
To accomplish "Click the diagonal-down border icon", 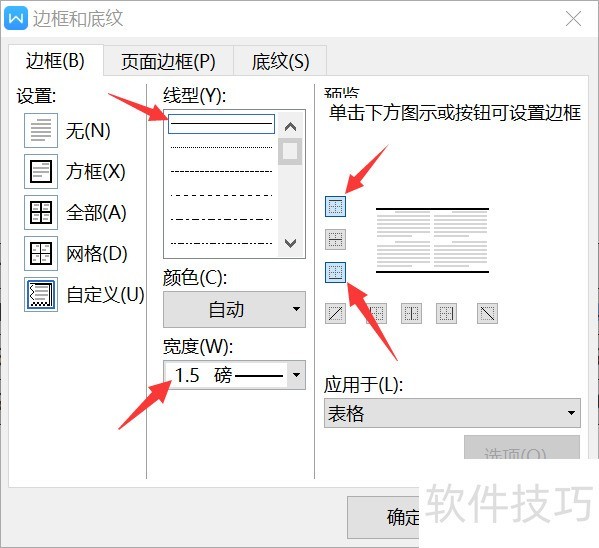I will (487, 313).
